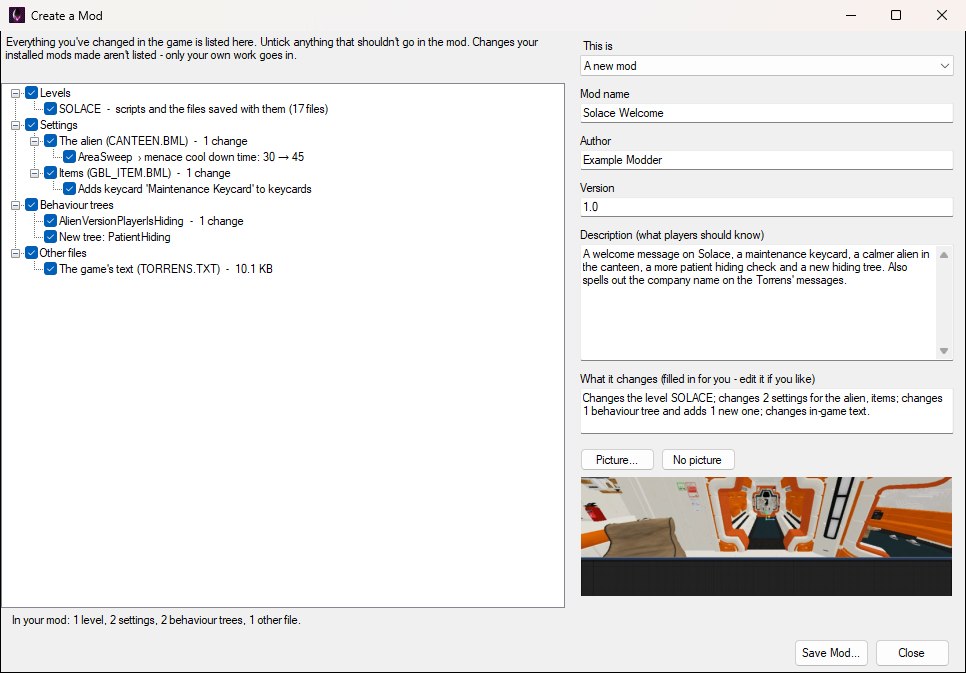Untick the New tree: PatientHiding checkbox

pyautogui.click(x=51, y=237)
